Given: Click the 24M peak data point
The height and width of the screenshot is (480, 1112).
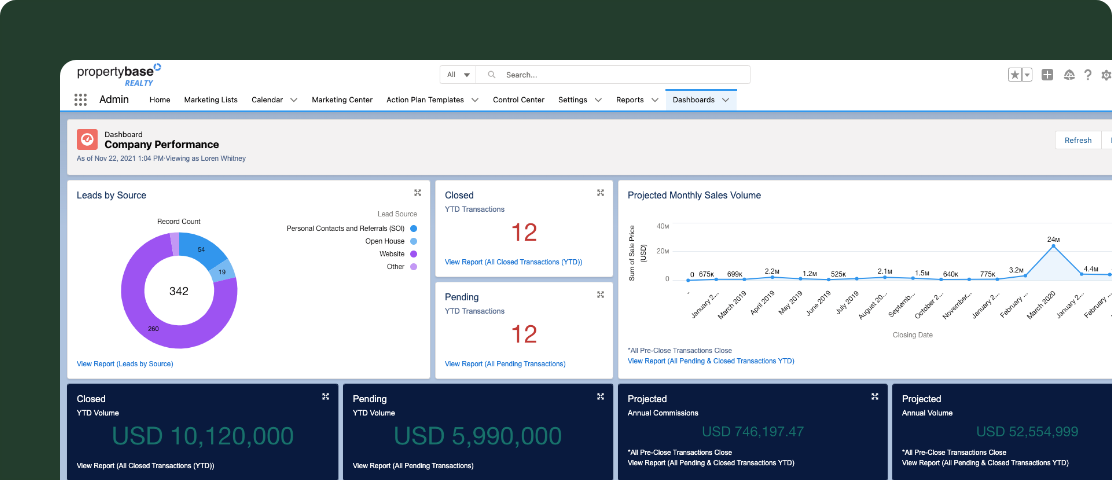Looking at the screenshot, I should click(1053, 246).
